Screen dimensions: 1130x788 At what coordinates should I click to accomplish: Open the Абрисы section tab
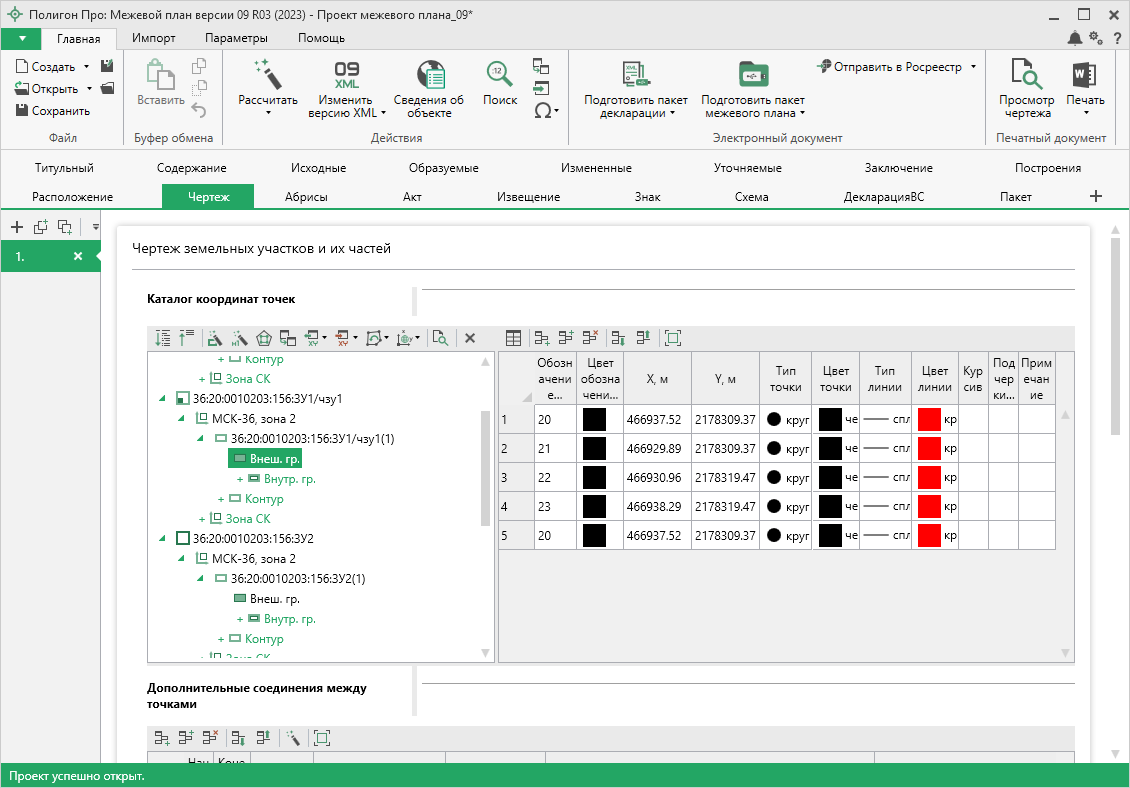click(x=306, y=197)
